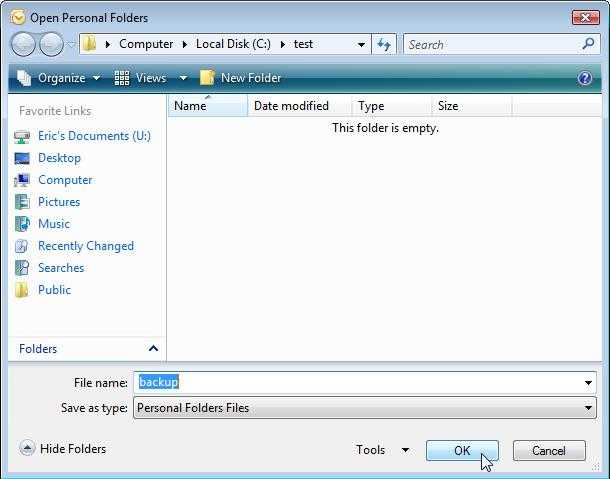Screen dimensions: 610x479
Task: Go to Desktop in Favorite Links
Action: (x=60, y=158)
